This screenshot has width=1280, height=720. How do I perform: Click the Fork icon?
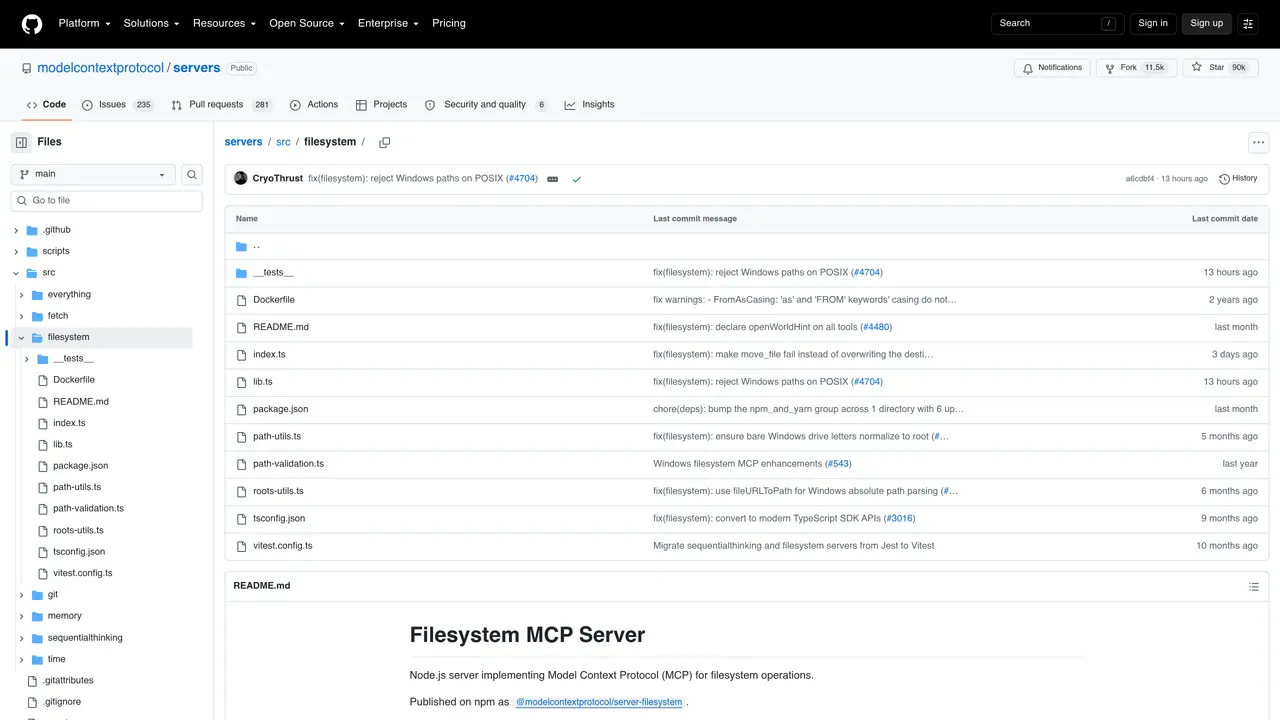pos(1109,68)
